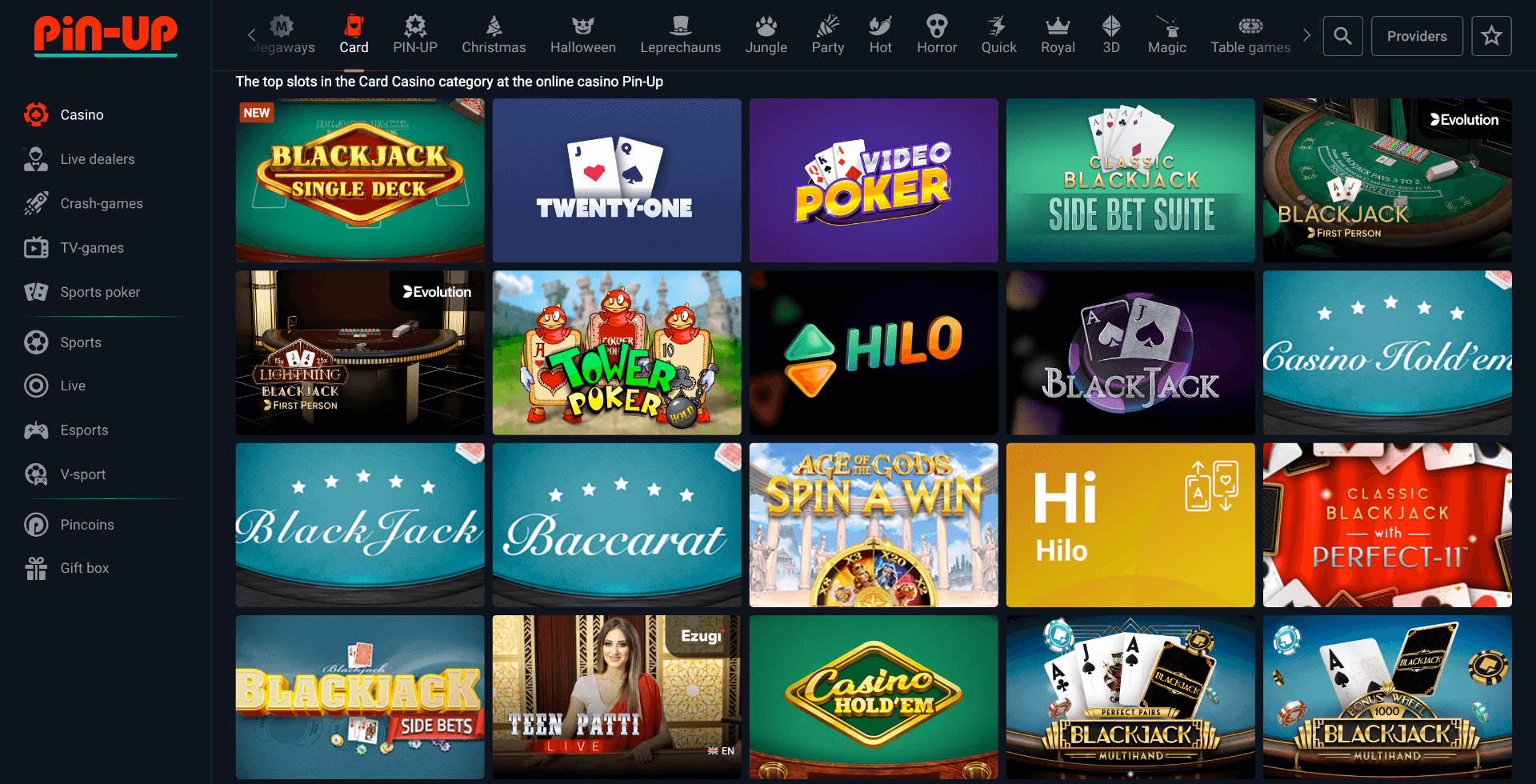Open the Casino section in sidebar
This screenshot has height=784, width=1536.
pyautogui.click(x=82, y=114)
